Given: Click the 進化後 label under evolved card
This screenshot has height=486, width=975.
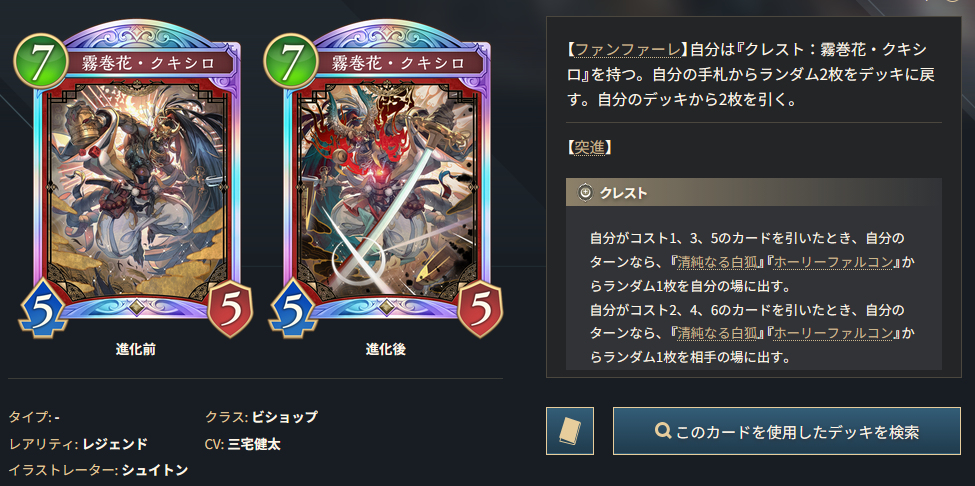Looking at the screenshot, I should tap(386, 349).
